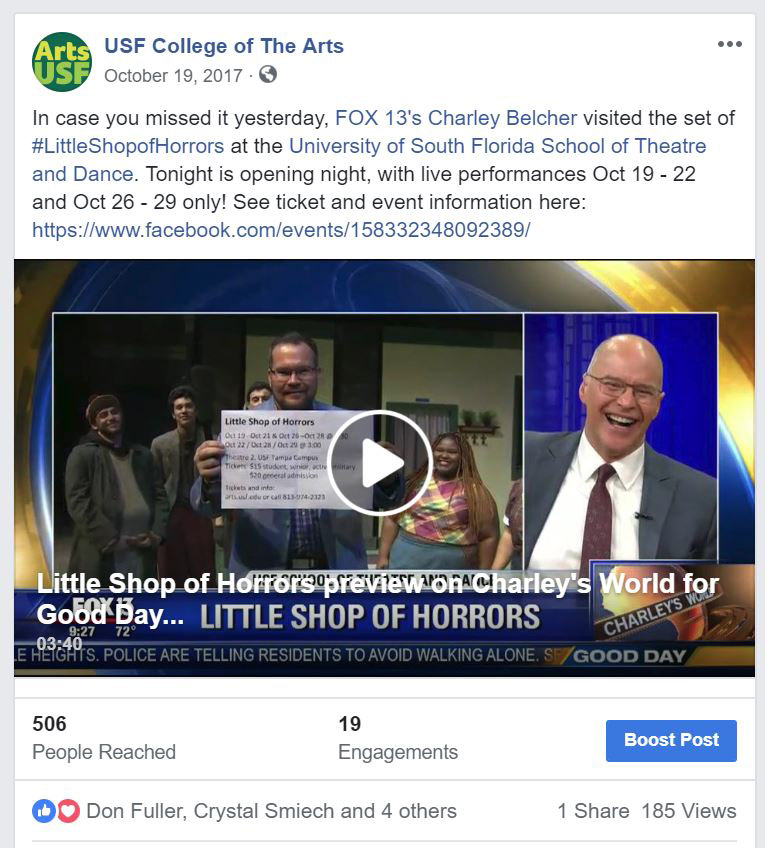Click the public globe privacy icon
Image resolution: width=765 pixels, height=848 pixels.
[x=268, y=74]
